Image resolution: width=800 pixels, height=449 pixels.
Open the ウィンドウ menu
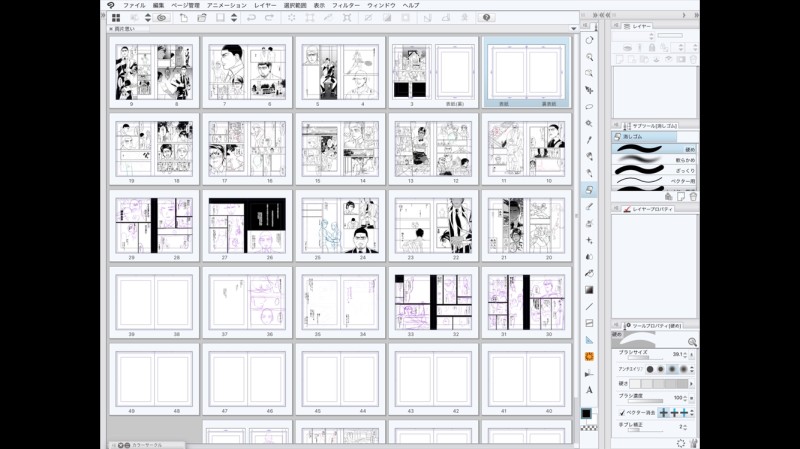click(381, 5)
